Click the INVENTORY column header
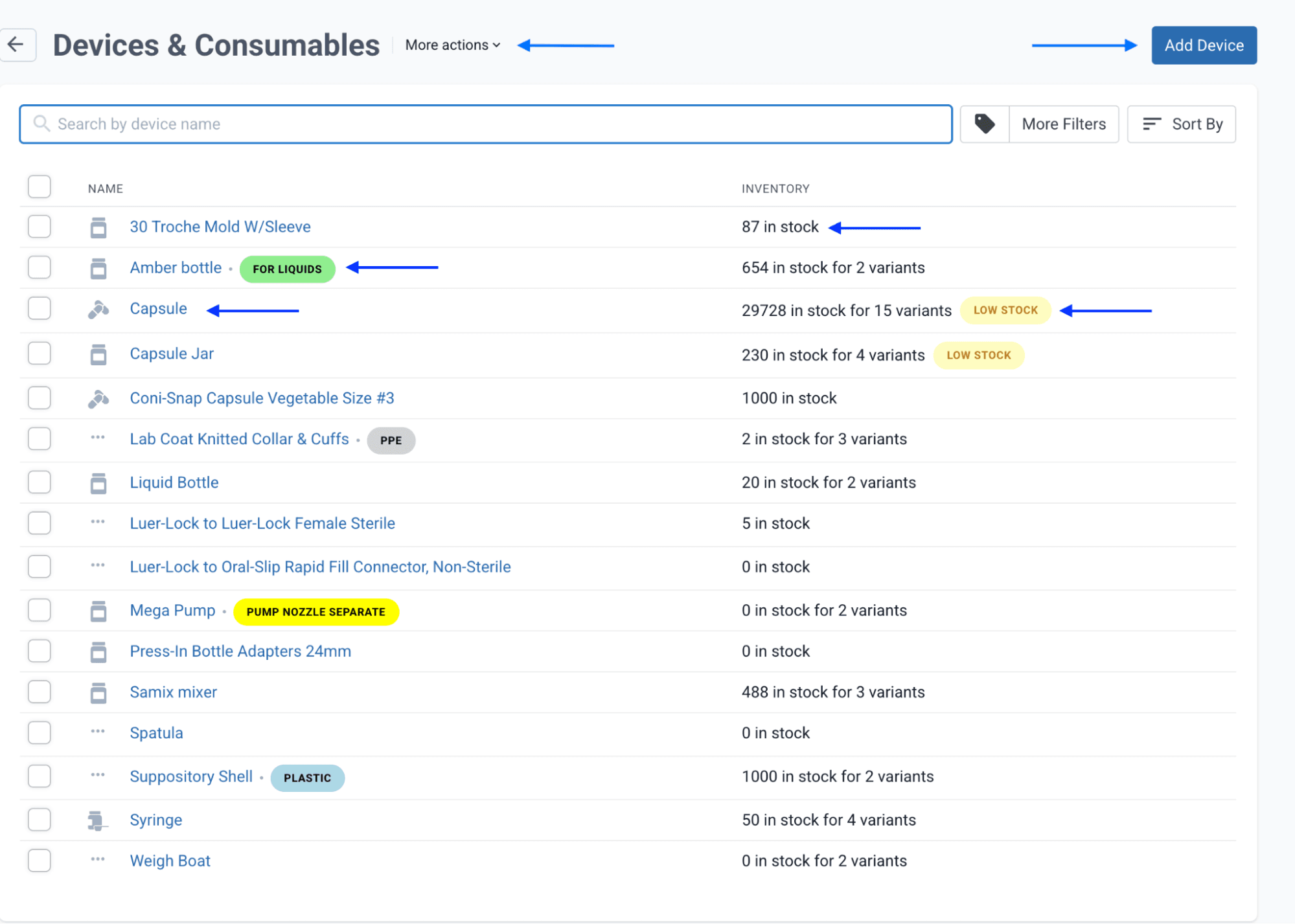 tap(775, 188)
